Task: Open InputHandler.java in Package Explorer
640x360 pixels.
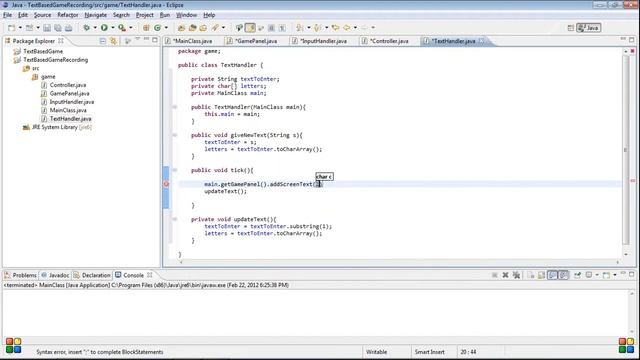Action: [72, 102]
